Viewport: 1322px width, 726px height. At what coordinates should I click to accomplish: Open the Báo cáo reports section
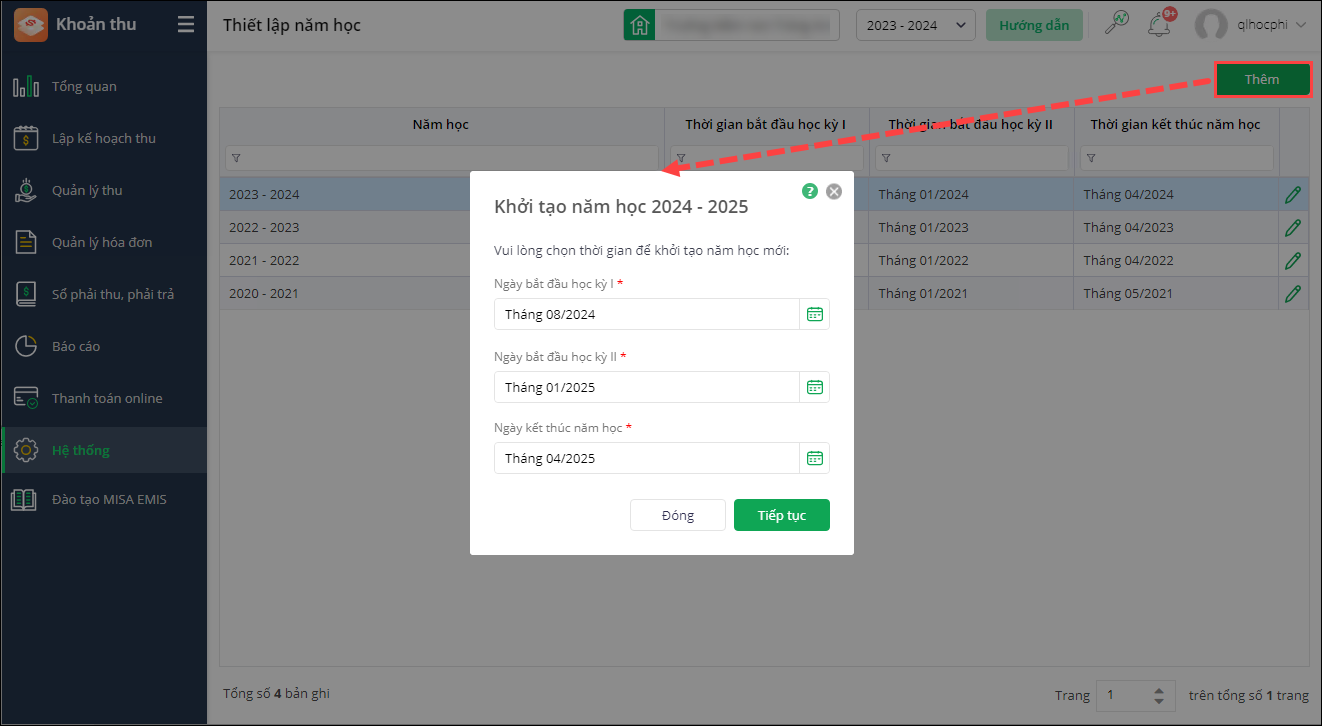pos(104,347)
